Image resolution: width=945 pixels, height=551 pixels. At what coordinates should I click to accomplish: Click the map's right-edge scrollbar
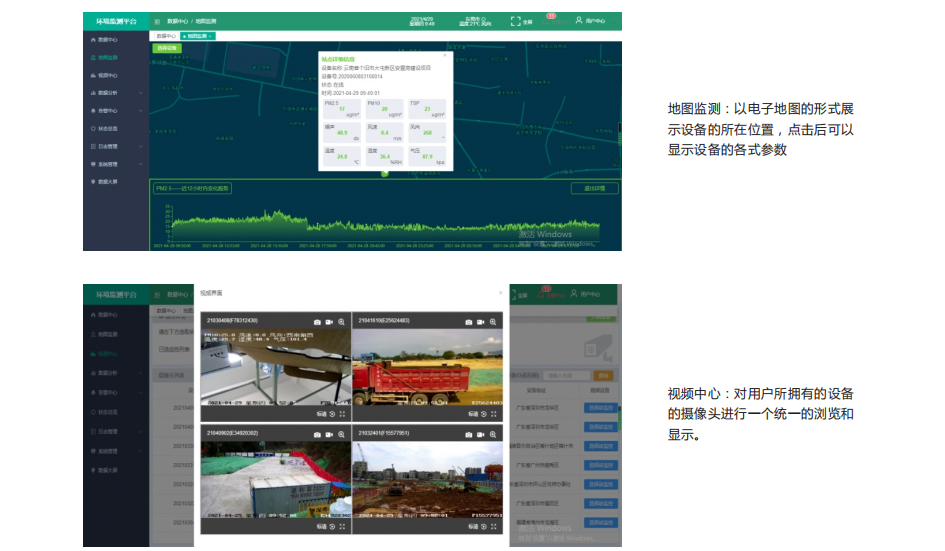[x=620, y=134]
